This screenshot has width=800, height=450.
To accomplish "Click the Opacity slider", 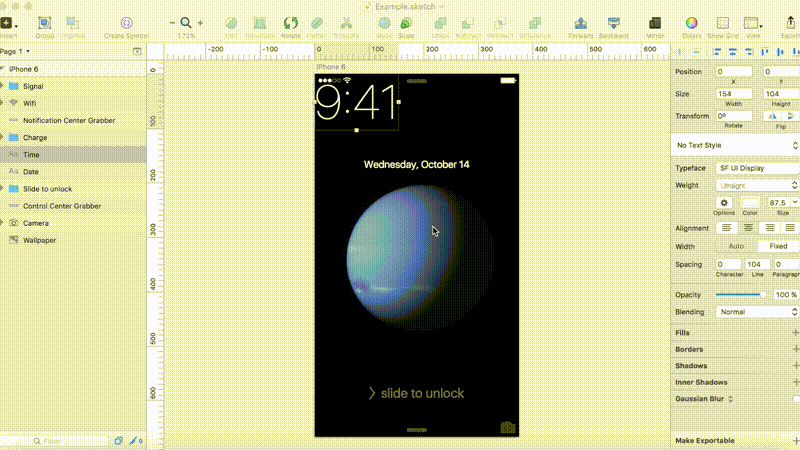I will (x=741, y=295).
